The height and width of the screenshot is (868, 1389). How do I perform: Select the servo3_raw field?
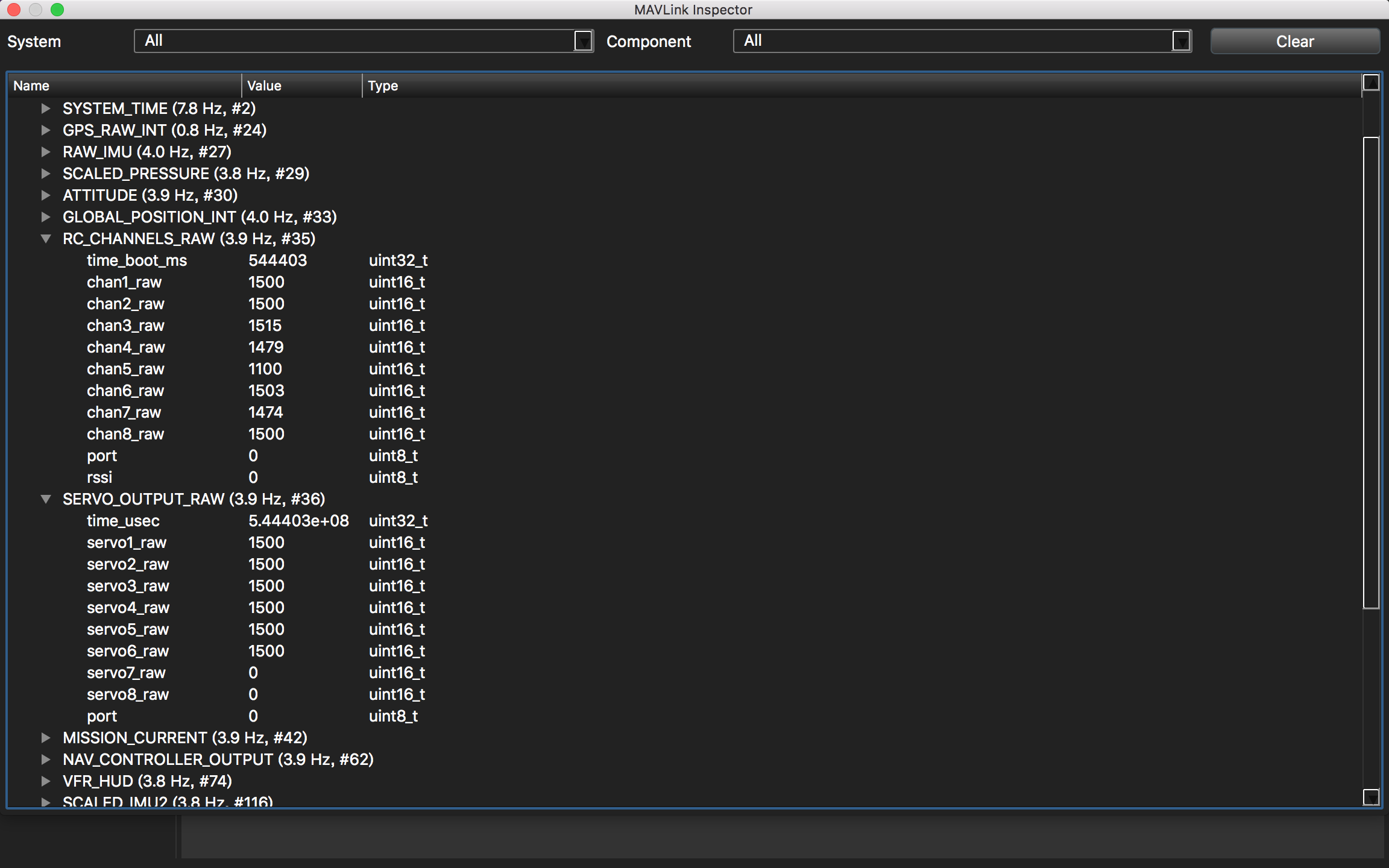click(x=128, y=586)
